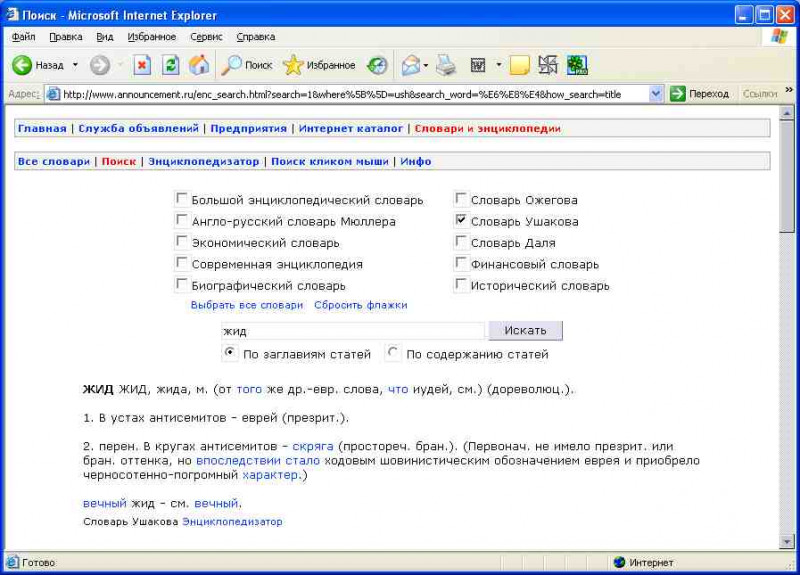This screenshot has height=575, width=800.
Task: Open the Файл menu
Action: click(23, 37)
